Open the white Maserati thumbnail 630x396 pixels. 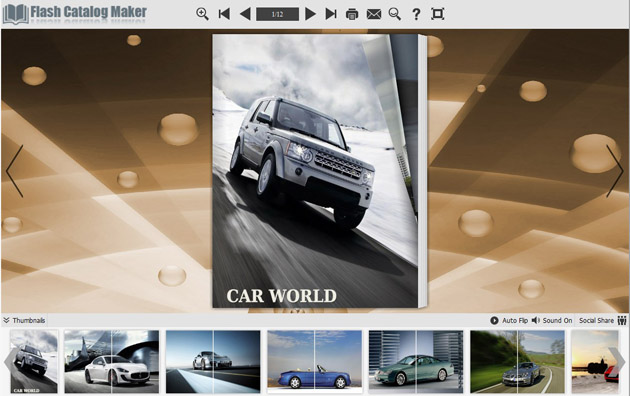111,361
